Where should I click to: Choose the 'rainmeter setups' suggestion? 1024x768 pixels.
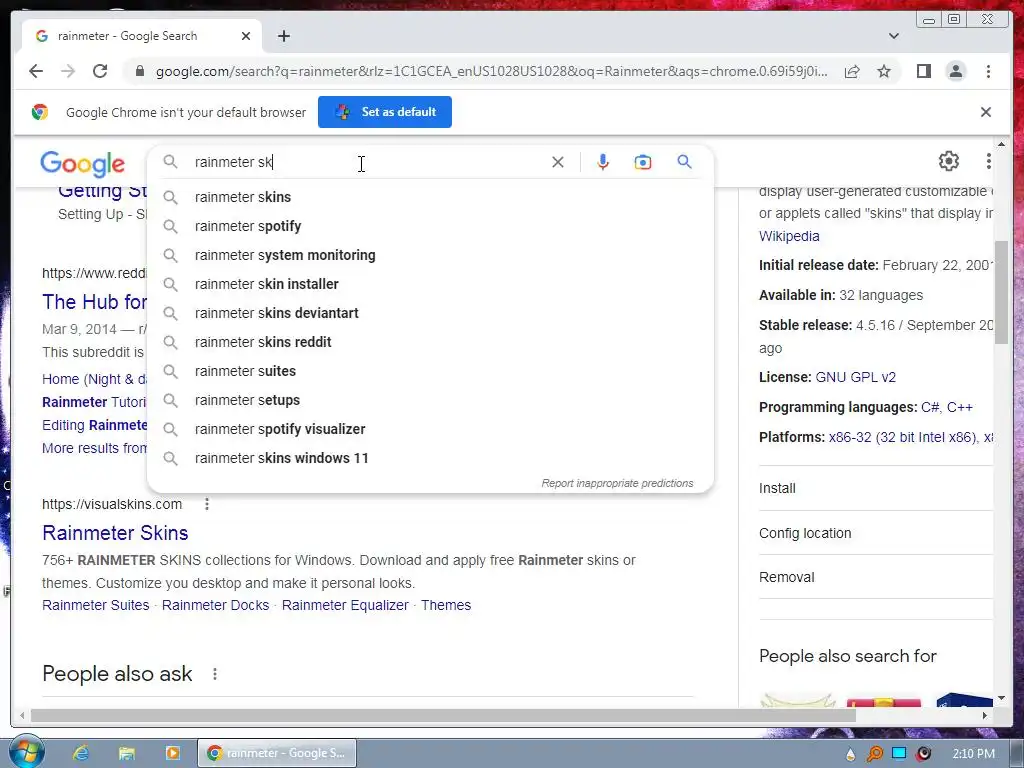tap(431, 400)
